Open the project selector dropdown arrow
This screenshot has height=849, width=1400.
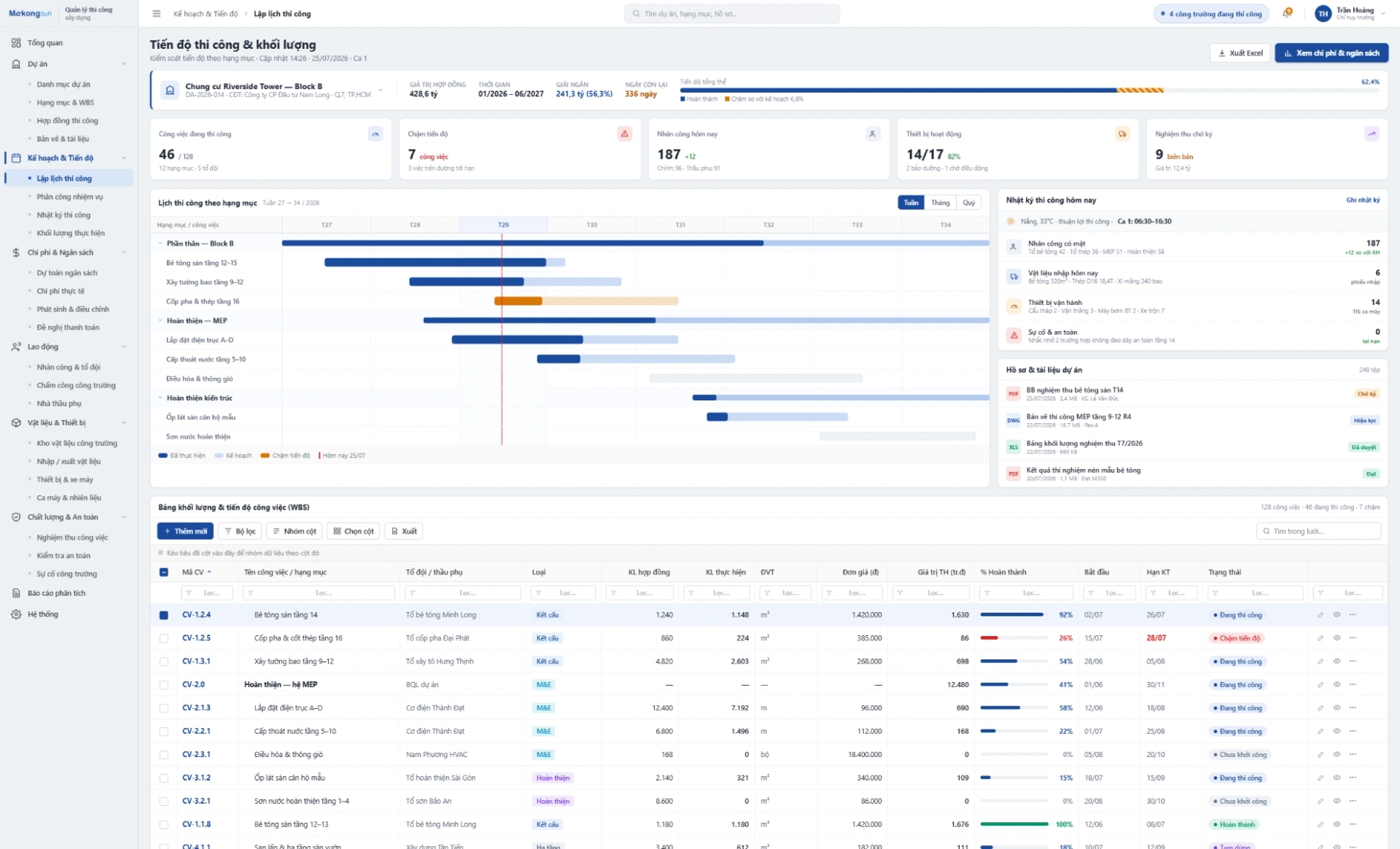tap(381, 90)
